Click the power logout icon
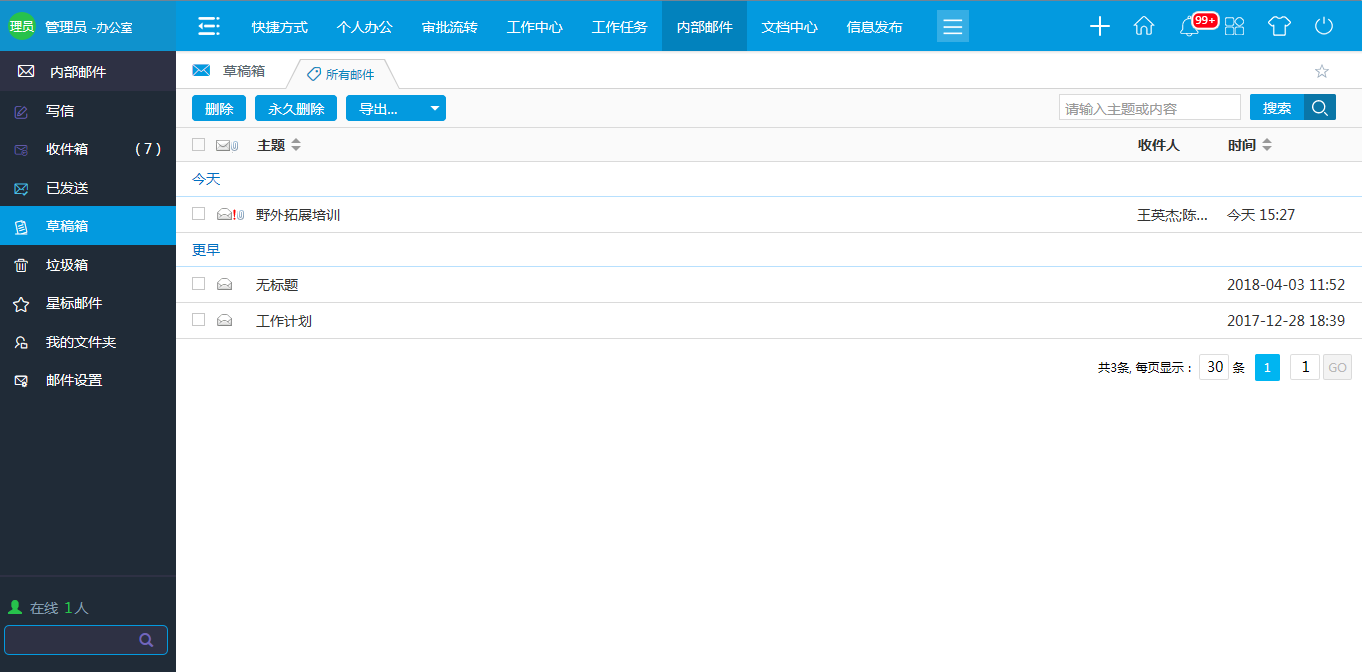This screenshot has width=1362, height=672. click(x=1324, y=27)
